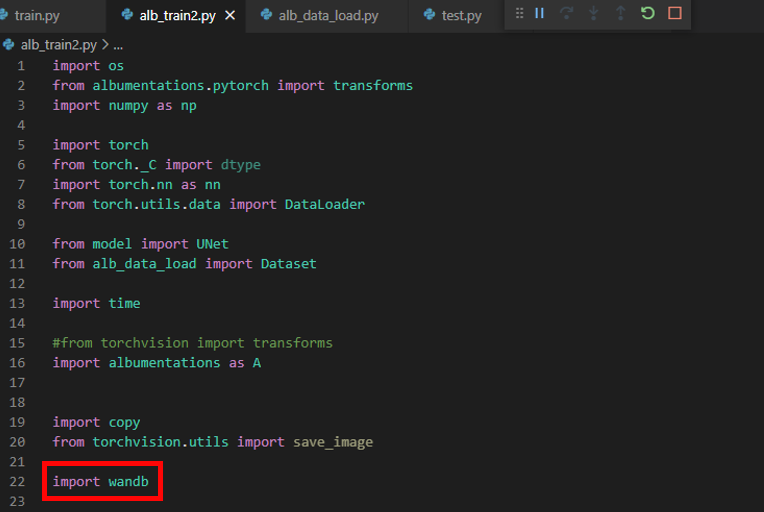Click 'numpy' on line 3

click(x=128, y=106)
